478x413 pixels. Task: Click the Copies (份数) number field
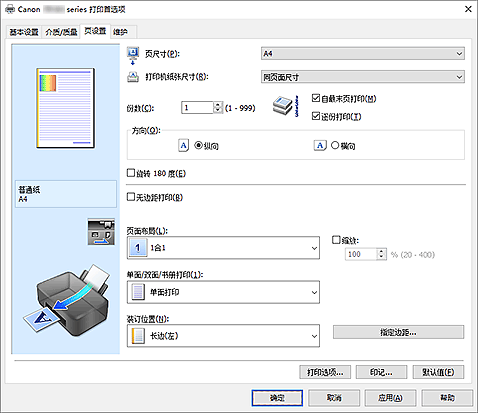tap(197, 108)
